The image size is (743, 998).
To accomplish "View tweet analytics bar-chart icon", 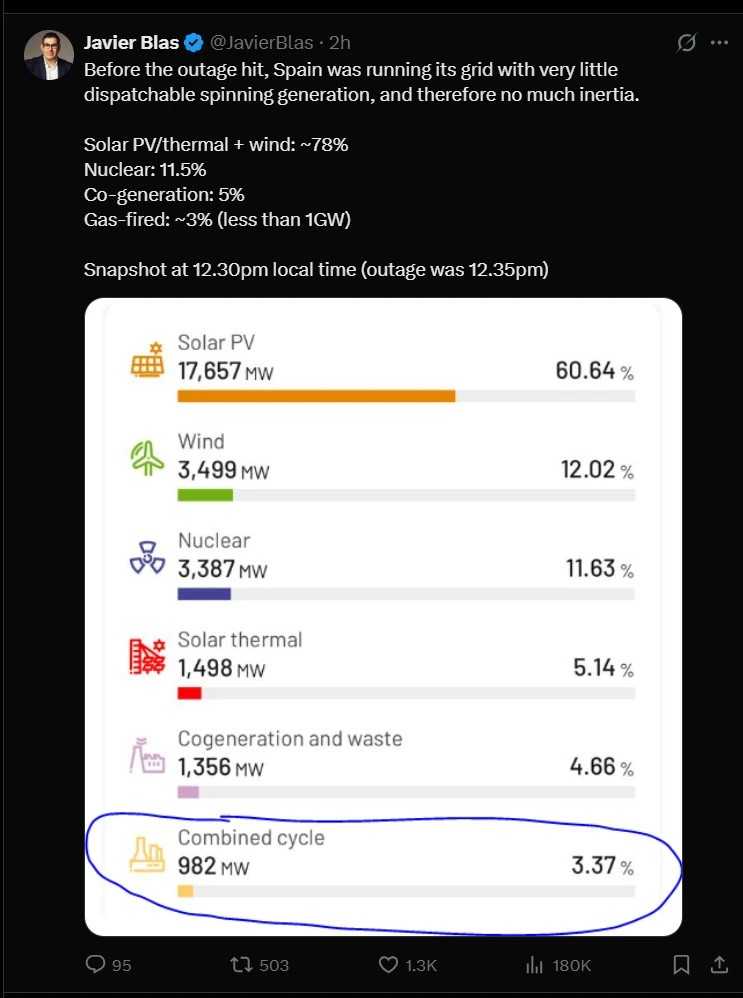I will (535, 964).
